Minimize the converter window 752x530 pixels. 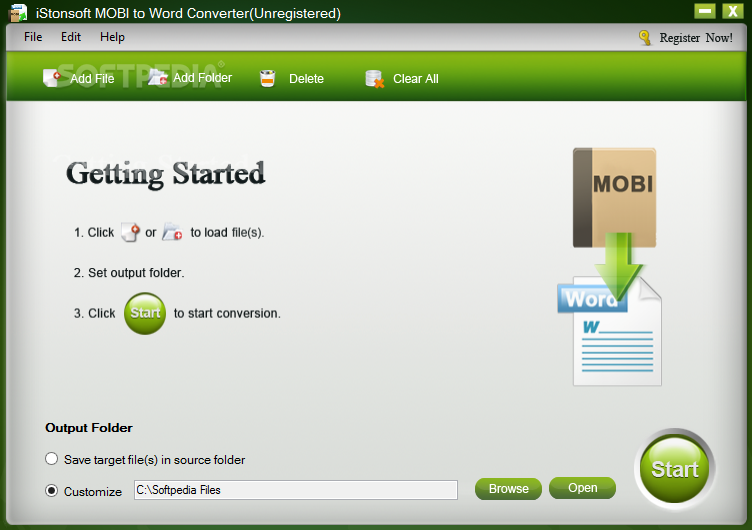(x=705, y=11)
